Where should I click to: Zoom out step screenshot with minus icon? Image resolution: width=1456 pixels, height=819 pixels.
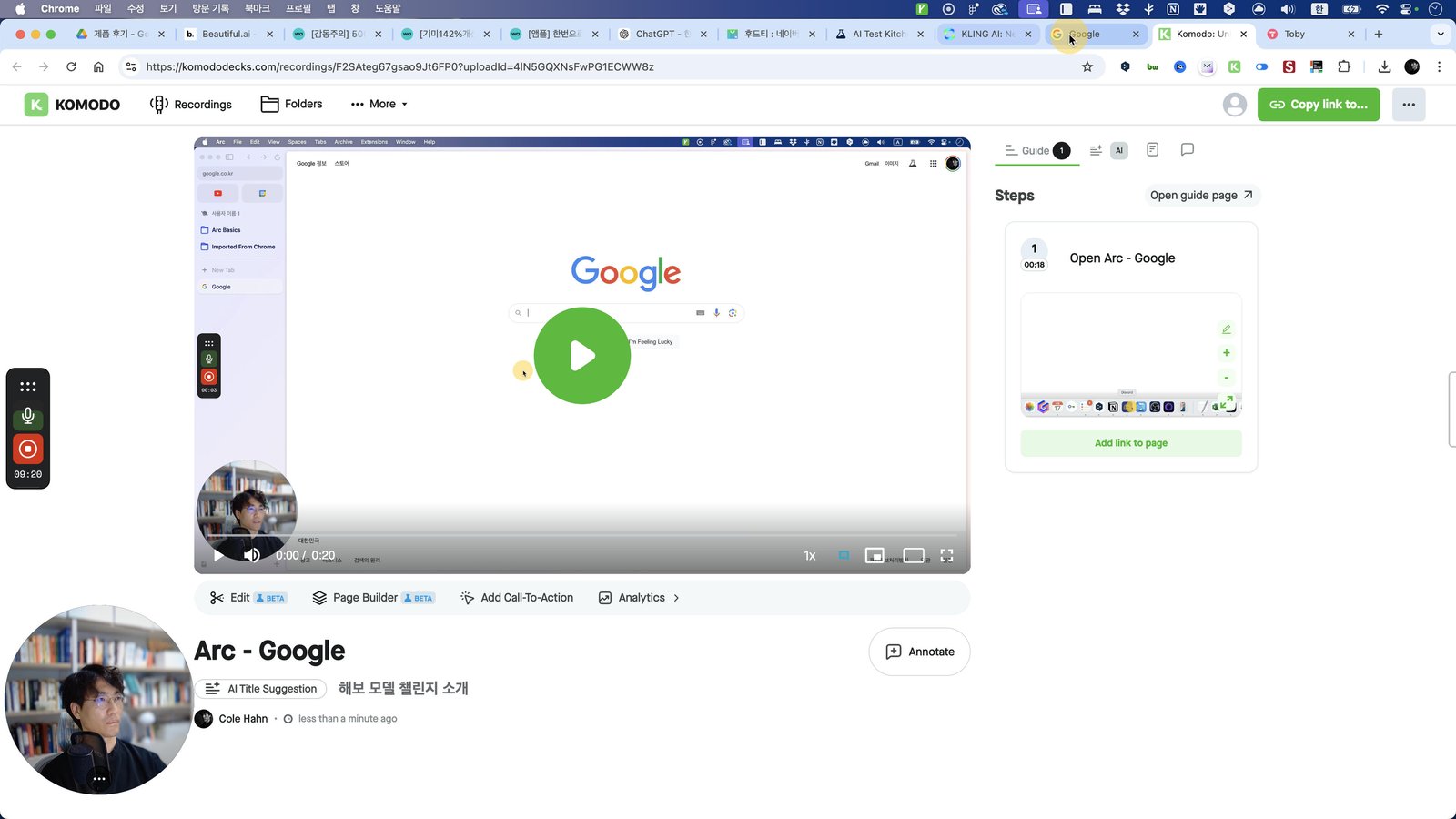(1227, 378)
